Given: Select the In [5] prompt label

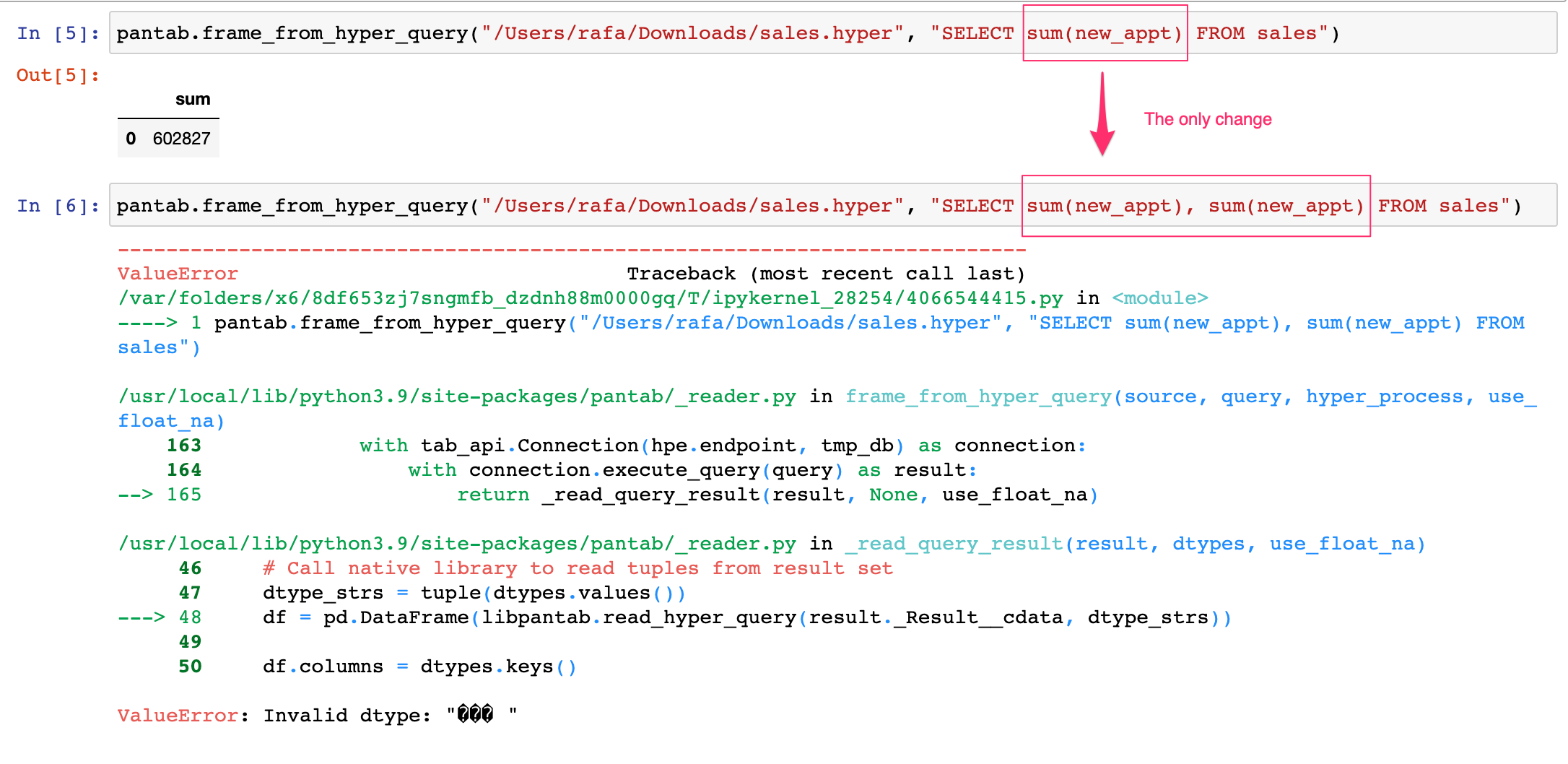Looking at the screenshot, I should [x=58, y=33].
